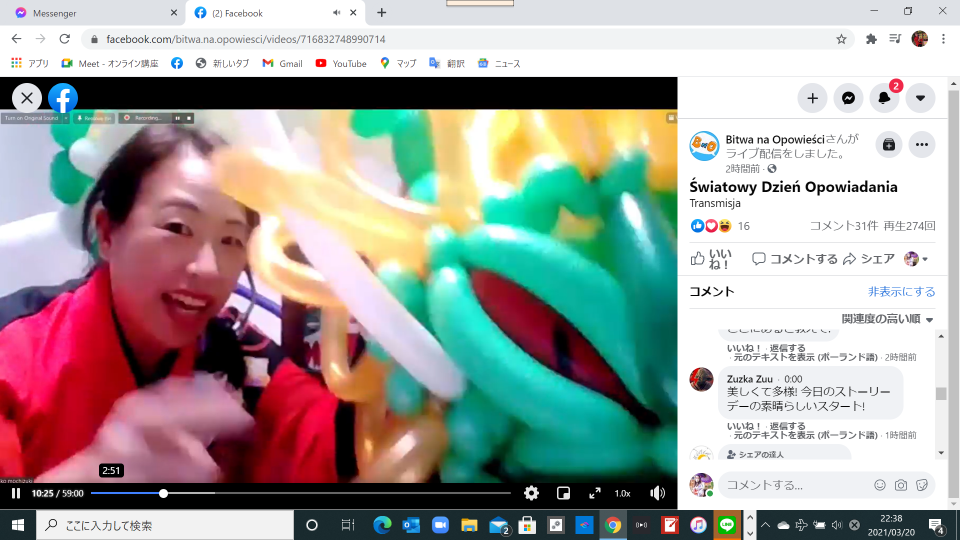
Task: Open notifications bell icon
Action: pos(884,98)
